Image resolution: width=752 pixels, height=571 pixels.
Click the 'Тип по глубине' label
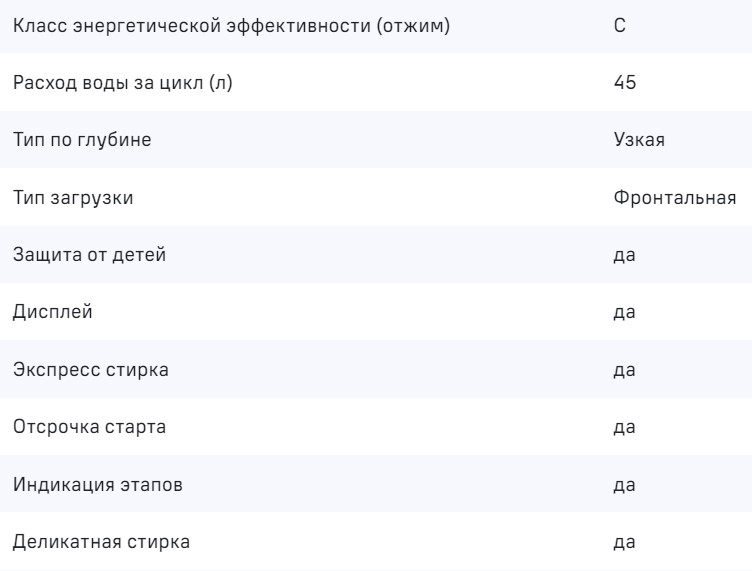point(82,140)
